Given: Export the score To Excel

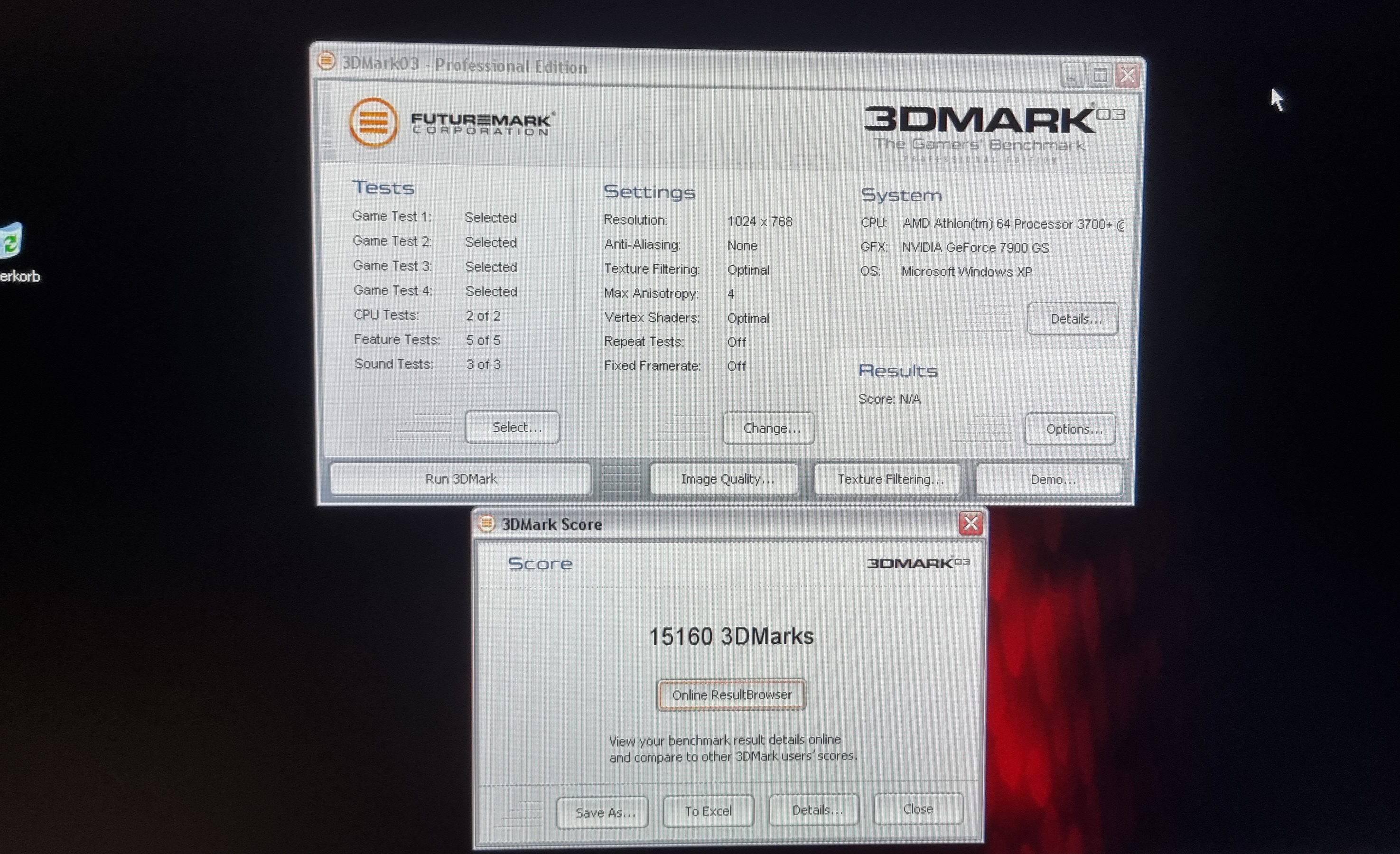Looking at the screenshot, I should (708, 811).
